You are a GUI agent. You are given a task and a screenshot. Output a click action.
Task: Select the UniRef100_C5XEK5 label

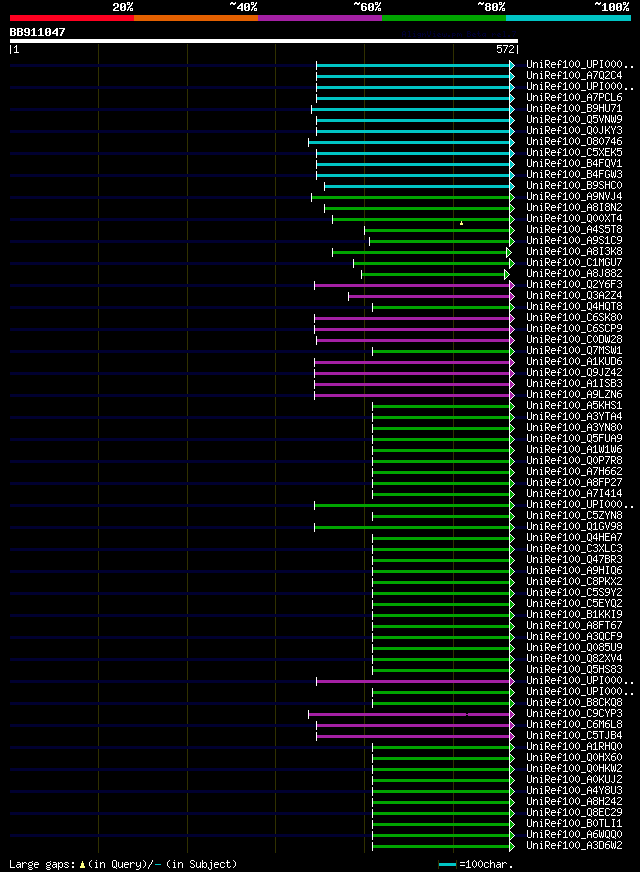[x=574, y=152]
